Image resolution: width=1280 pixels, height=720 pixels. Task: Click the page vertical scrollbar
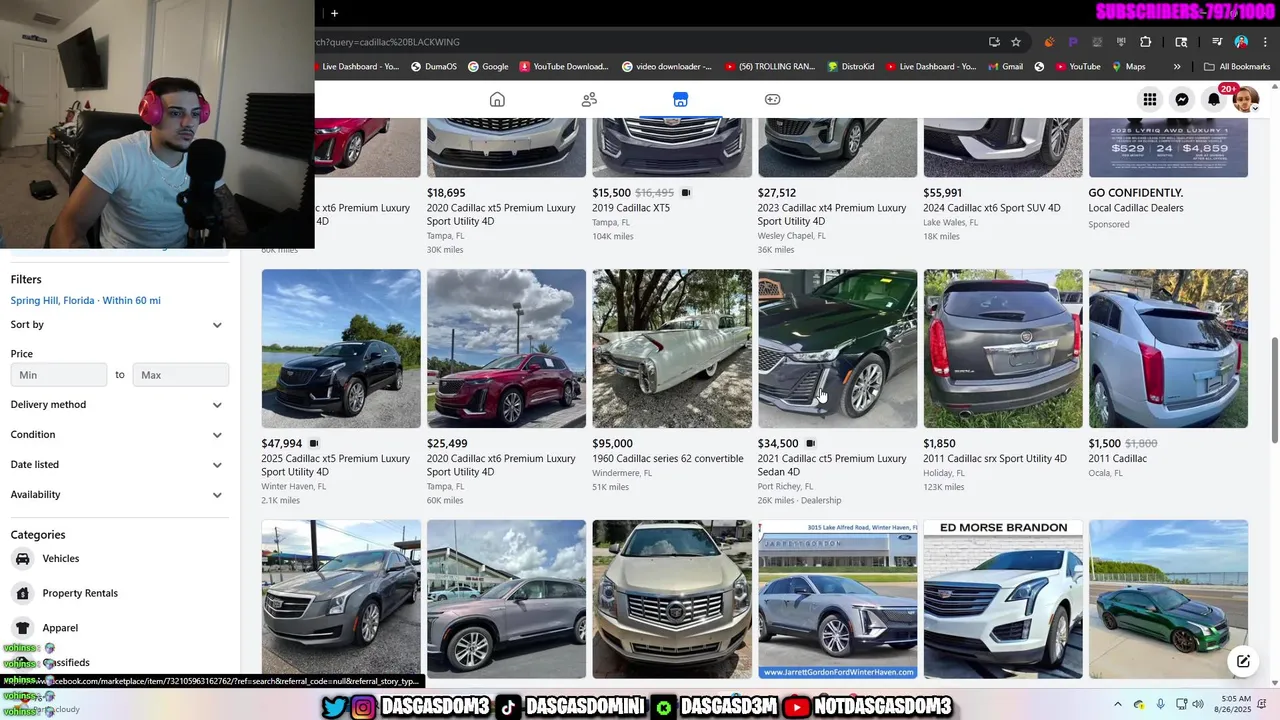click(x=1274, y=390)
